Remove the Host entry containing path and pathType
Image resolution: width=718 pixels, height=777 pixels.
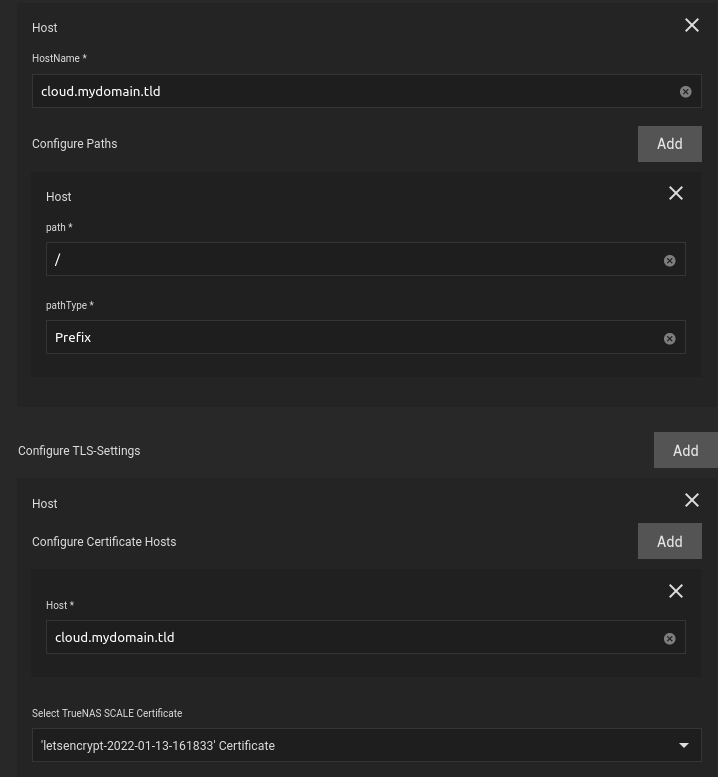(676, 194)
